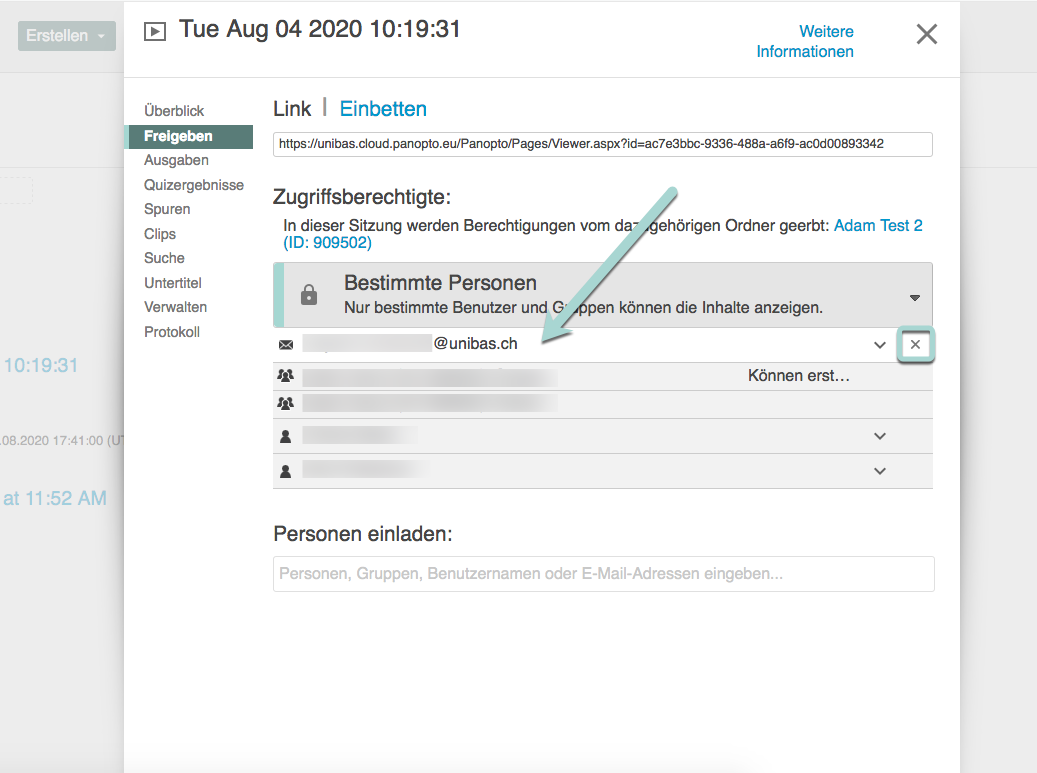This screenshot has width=1037, height=773.
Task: Click the Personen einladen input field
Action: 603,574
